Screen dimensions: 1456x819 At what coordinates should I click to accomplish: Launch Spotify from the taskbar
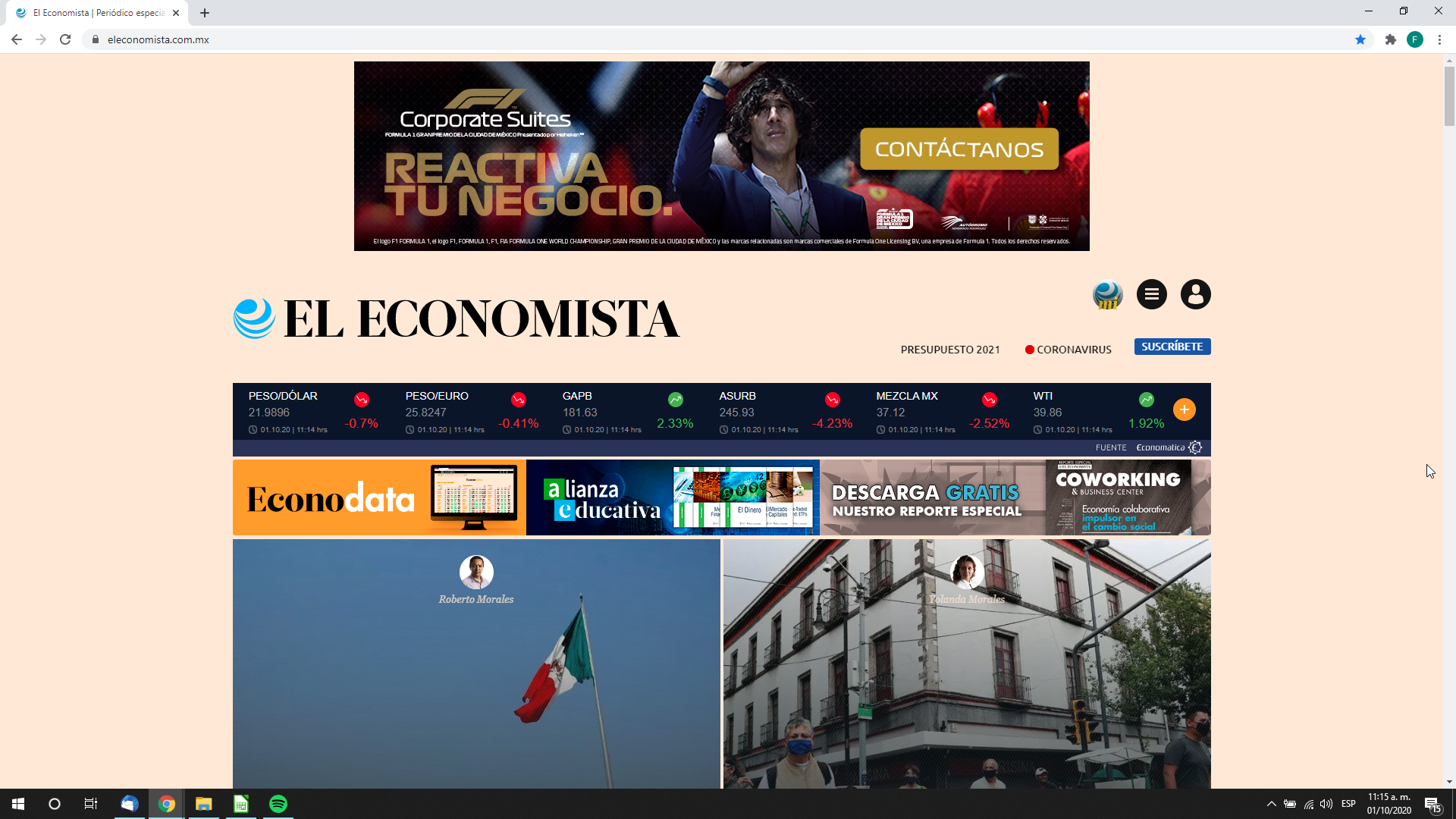[x=278, y=804]
